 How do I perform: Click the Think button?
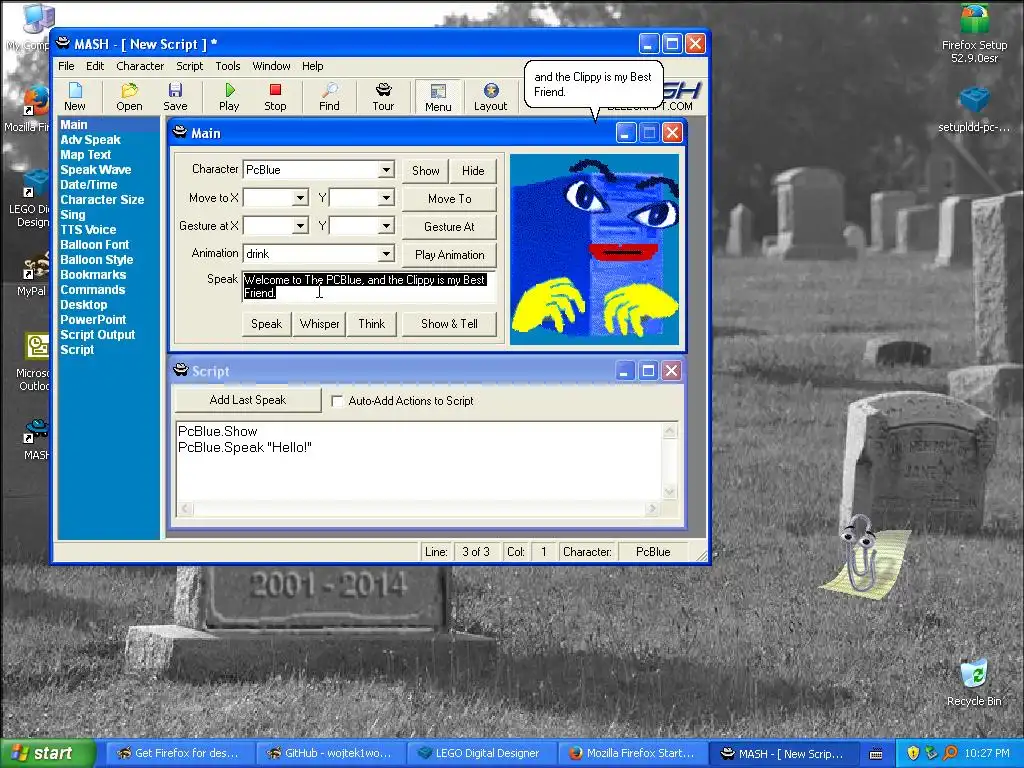[372, 324]
